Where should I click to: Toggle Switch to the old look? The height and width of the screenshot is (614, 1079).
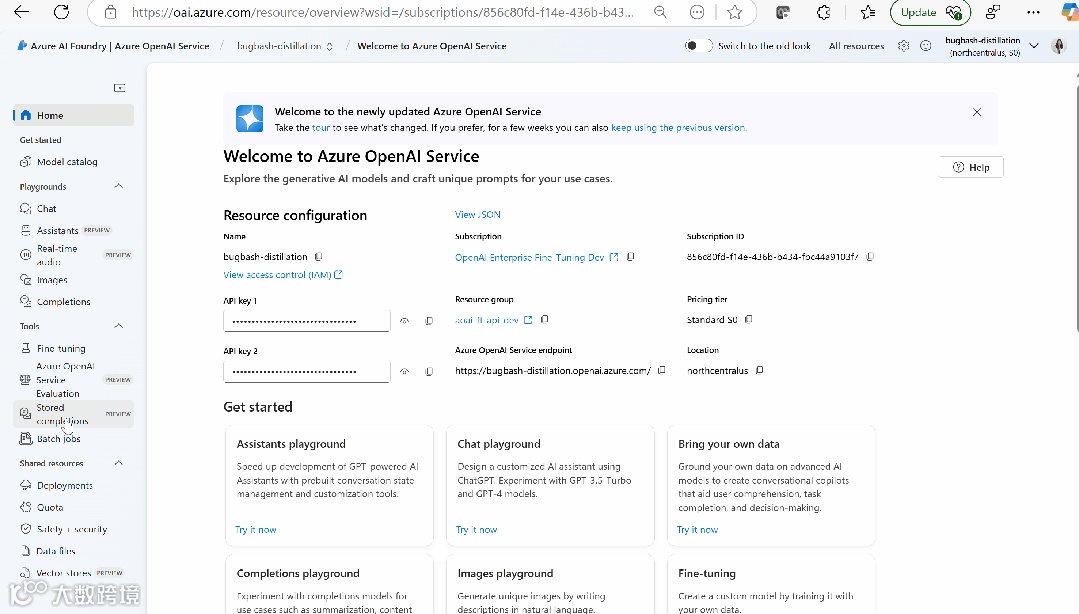pyautogui.click(x=696, y=45)
